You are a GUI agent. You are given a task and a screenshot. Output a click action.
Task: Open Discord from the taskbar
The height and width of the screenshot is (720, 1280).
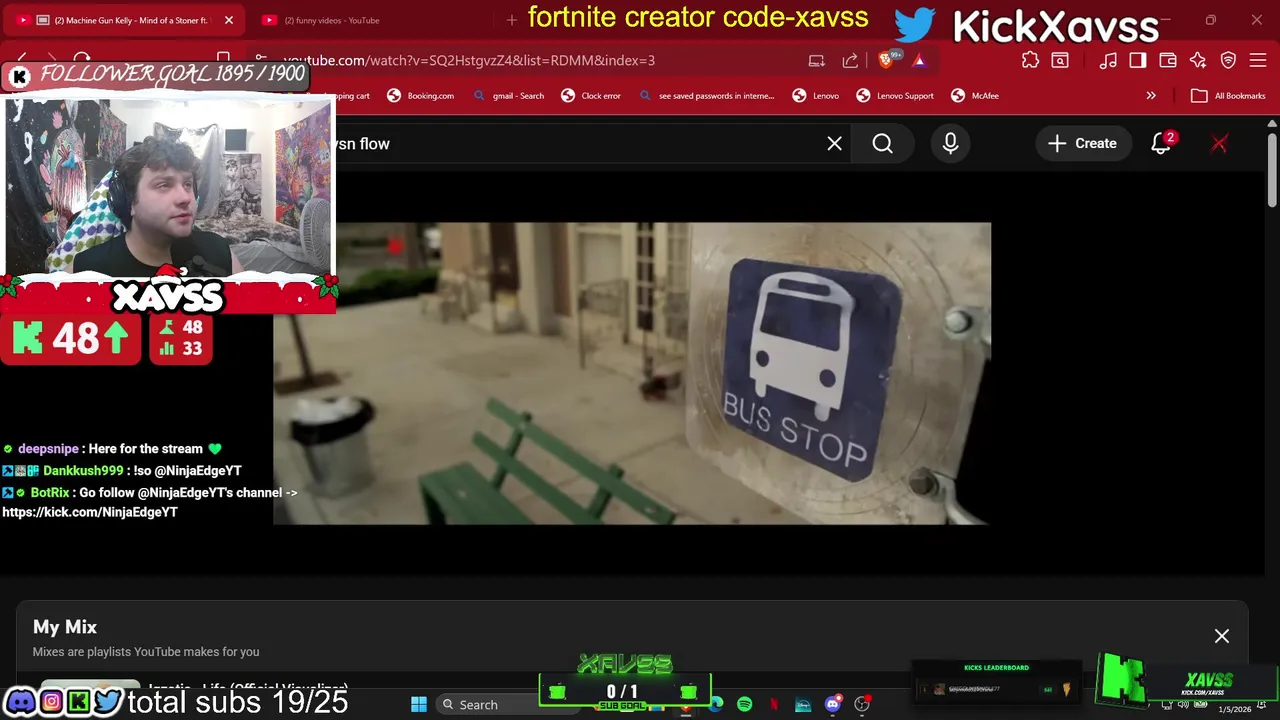click(832, 705)
